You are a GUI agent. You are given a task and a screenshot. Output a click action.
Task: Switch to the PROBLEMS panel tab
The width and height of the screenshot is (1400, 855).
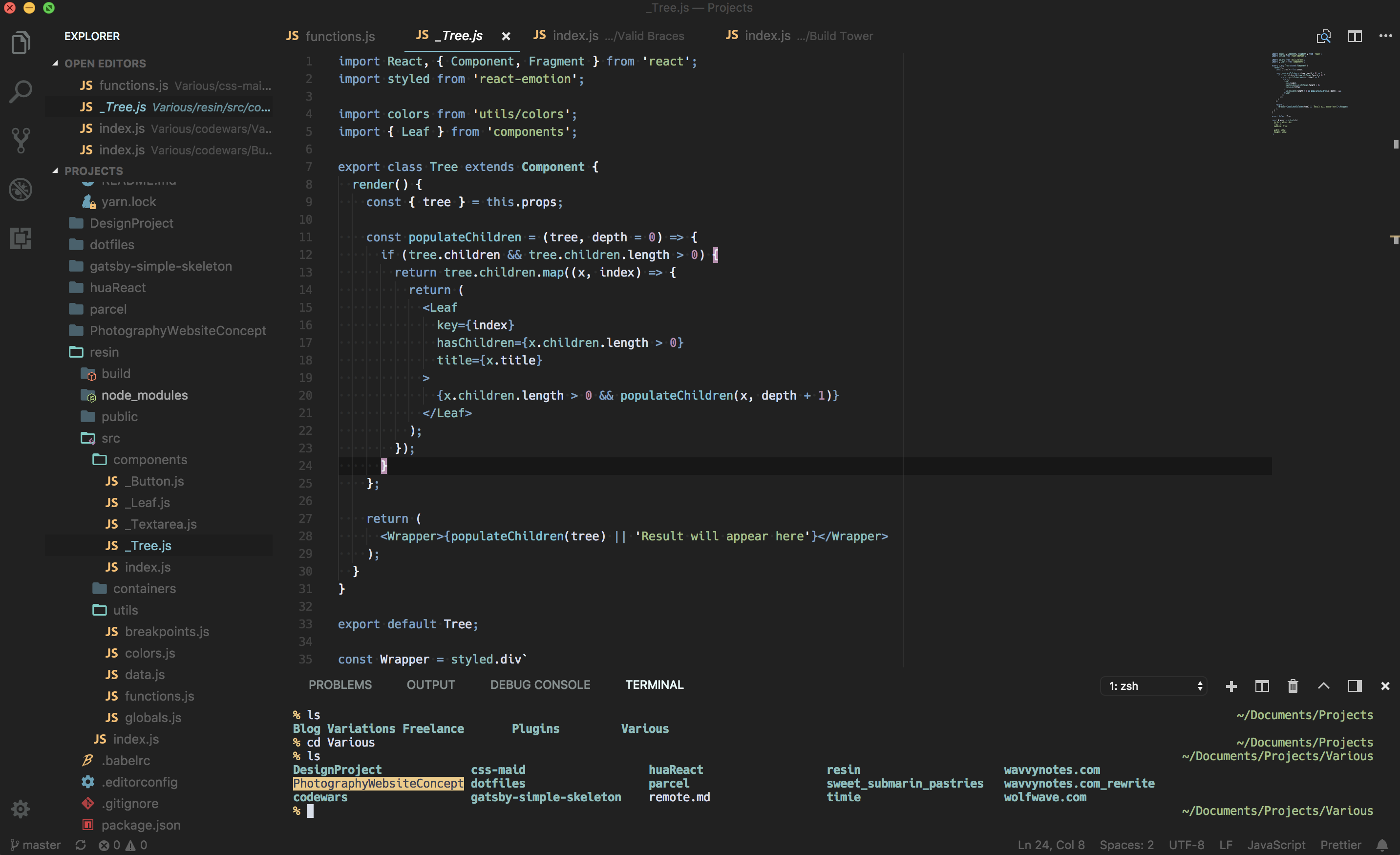(x=340, y=684)
